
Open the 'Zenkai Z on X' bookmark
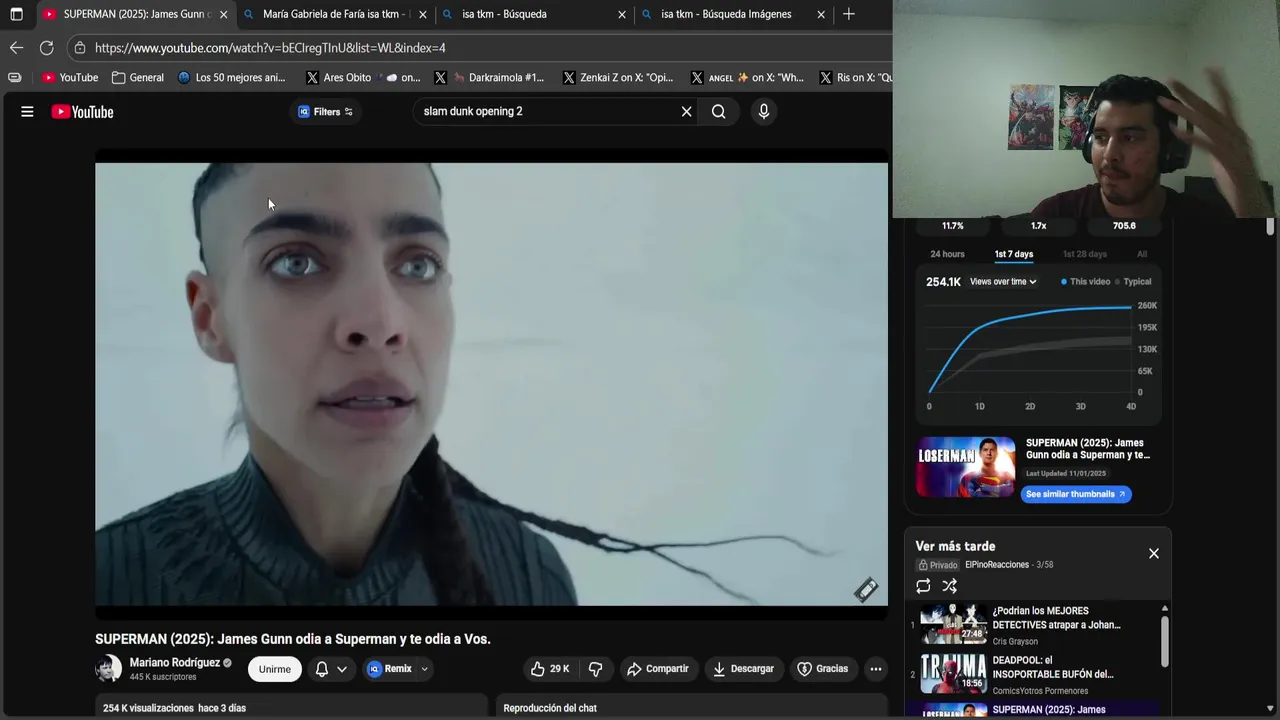pyautogui.click(x=618, y=77)
